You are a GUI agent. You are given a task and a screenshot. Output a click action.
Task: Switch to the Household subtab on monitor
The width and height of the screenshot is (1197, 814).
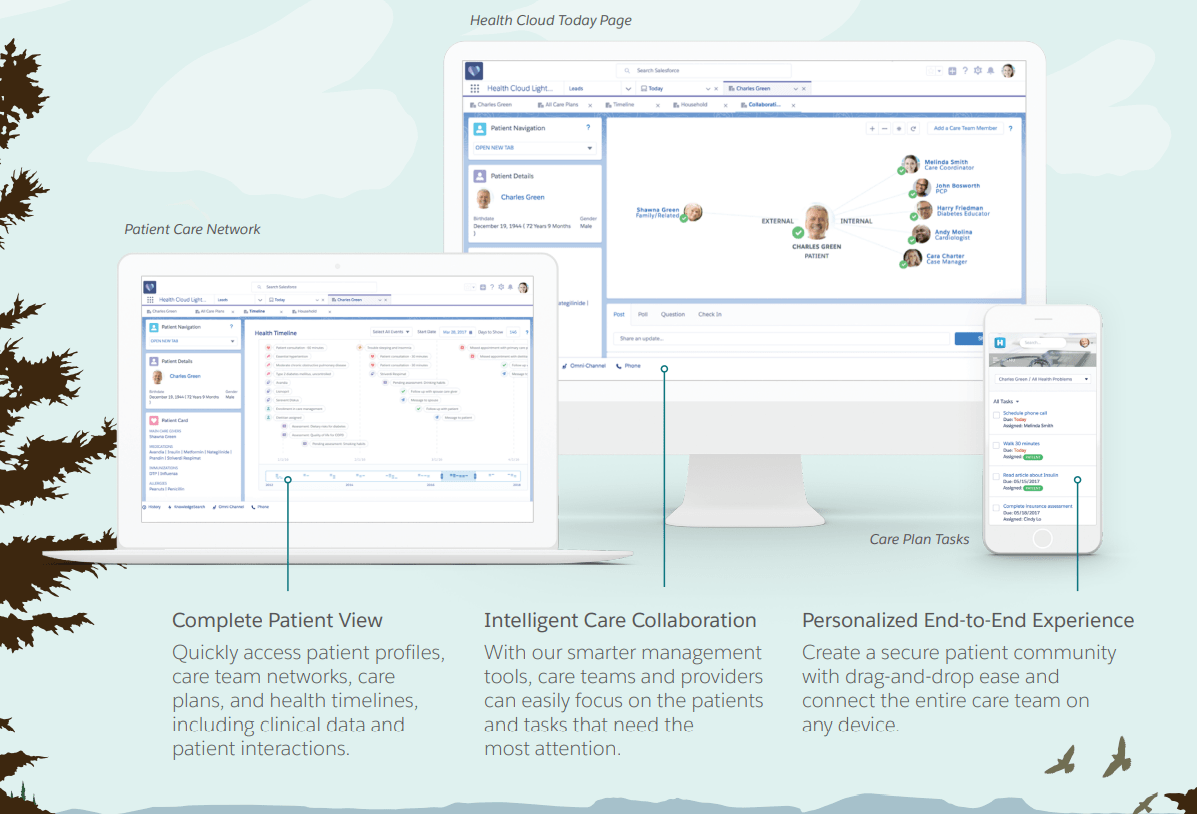pos(694,104)
